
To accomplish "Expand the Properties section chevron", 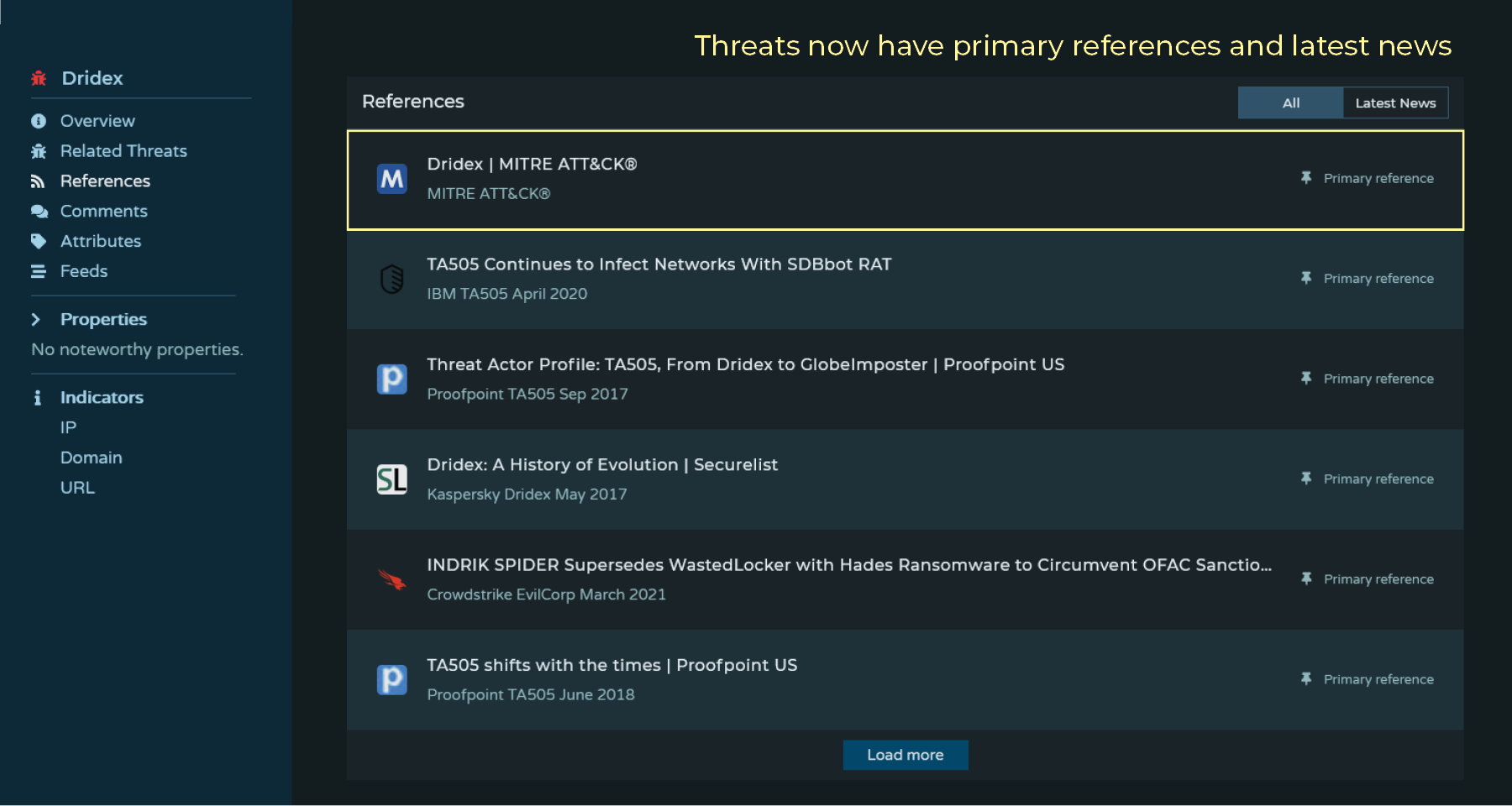I will [36, 320].
